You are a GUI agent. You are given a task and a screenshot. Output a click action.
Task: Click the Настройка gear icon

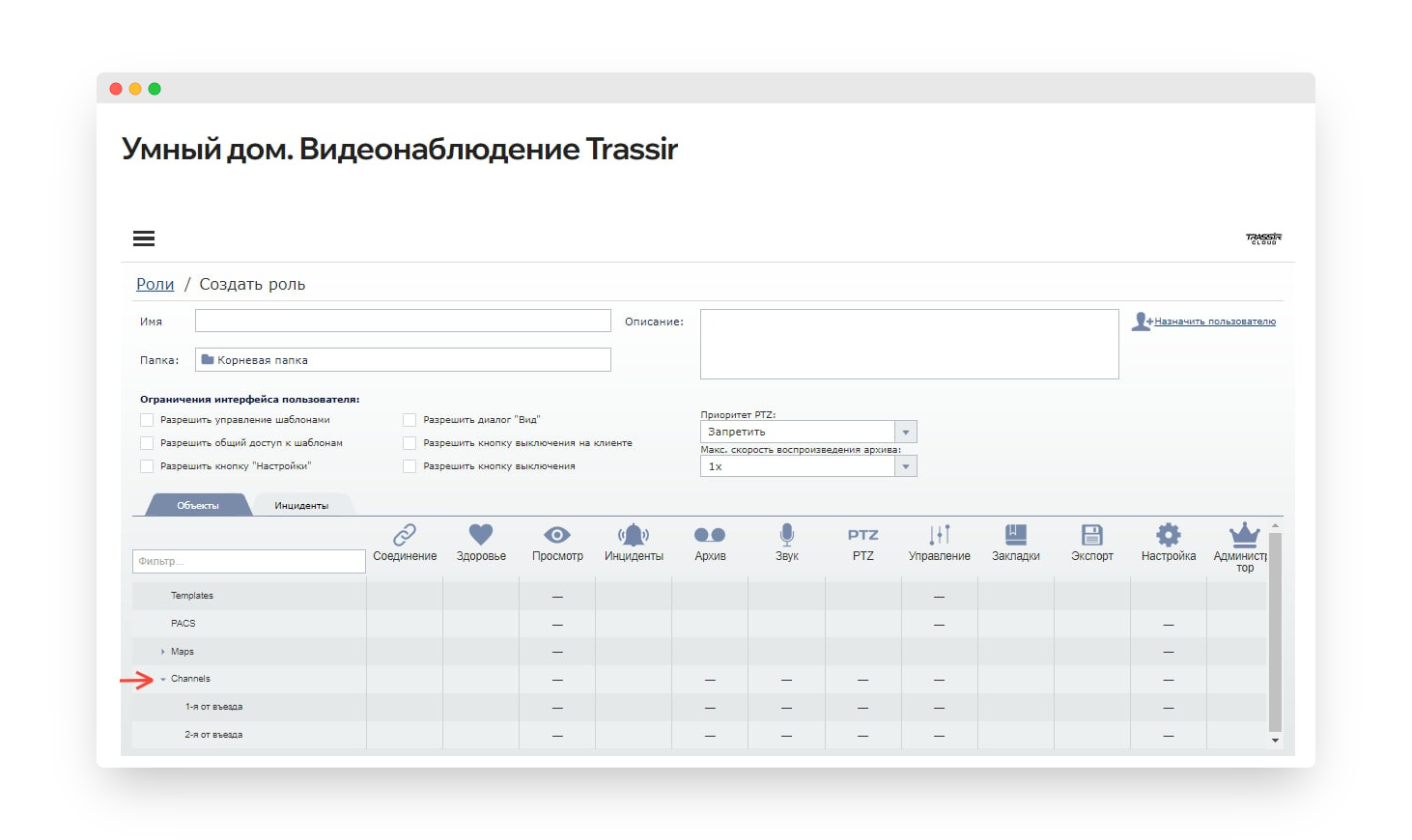click(1169, 535)
